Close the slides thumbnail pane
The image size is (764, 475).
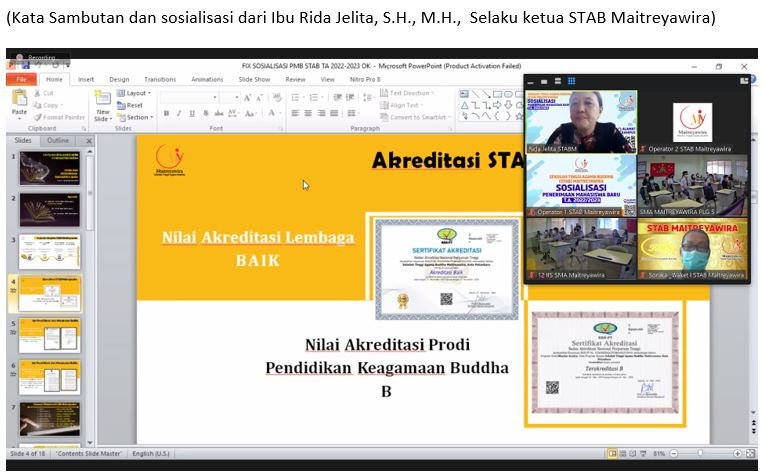pos(89,141)
